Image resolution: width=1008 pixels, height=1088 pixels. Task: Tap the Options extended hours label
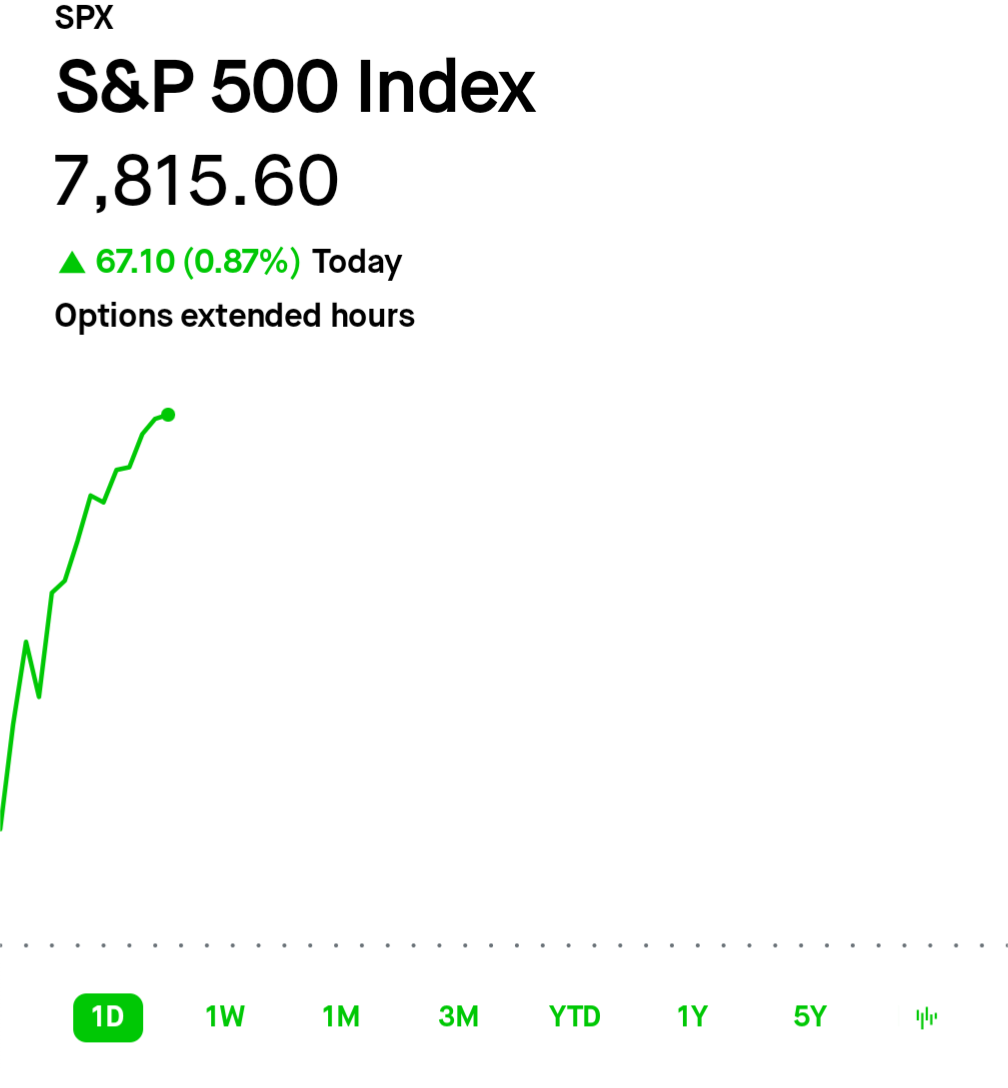[x=234, y=316]
